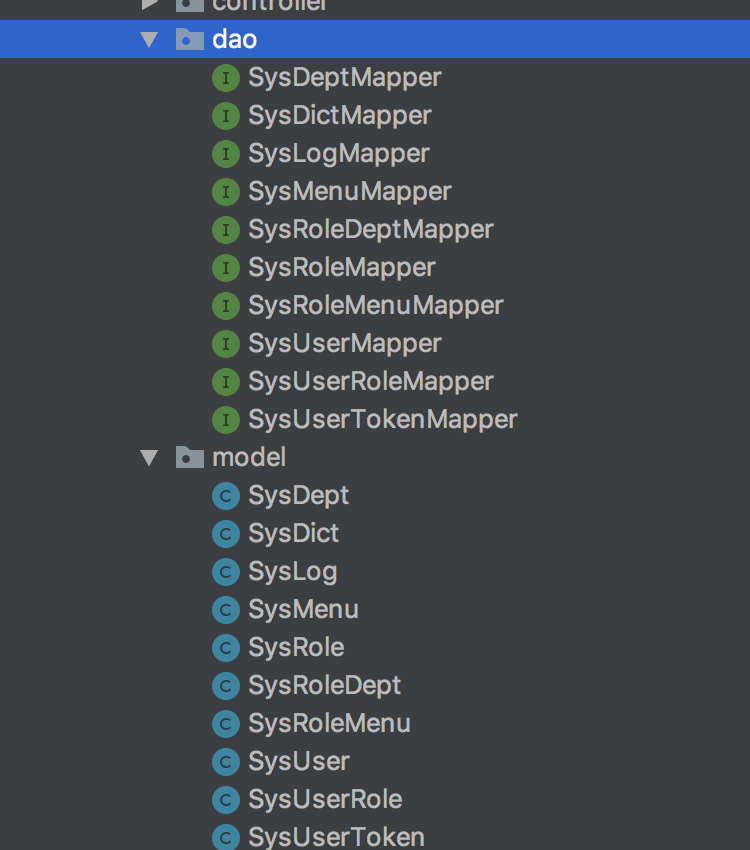Click the interface icon beside SysUserTokenMapper

pyautogui.click(x=226, y=420)
